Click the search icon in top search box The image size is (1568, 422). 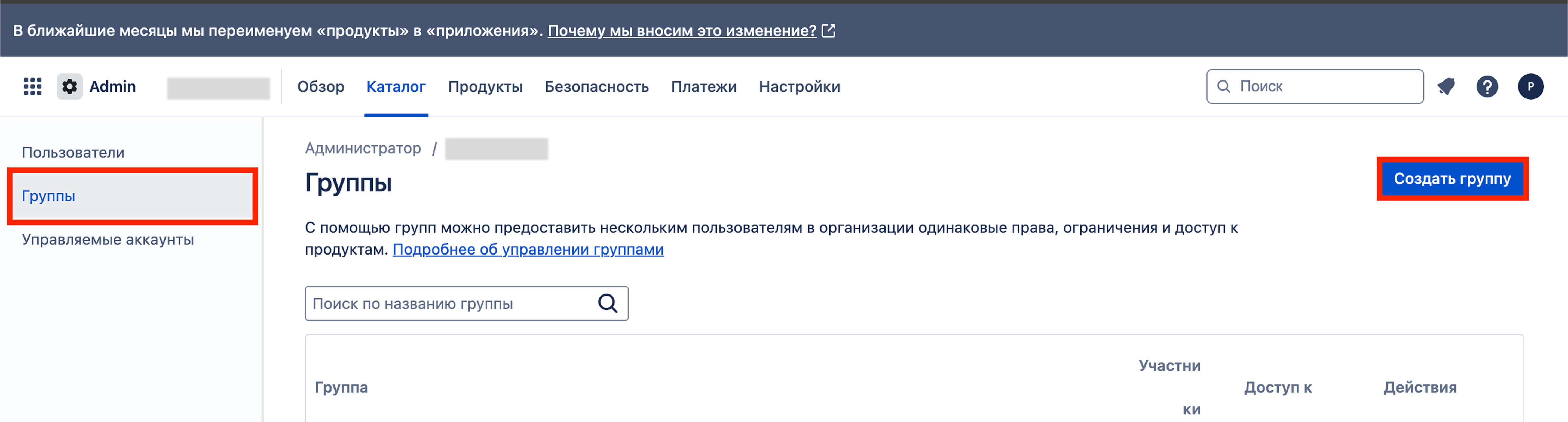point(1223,86)
